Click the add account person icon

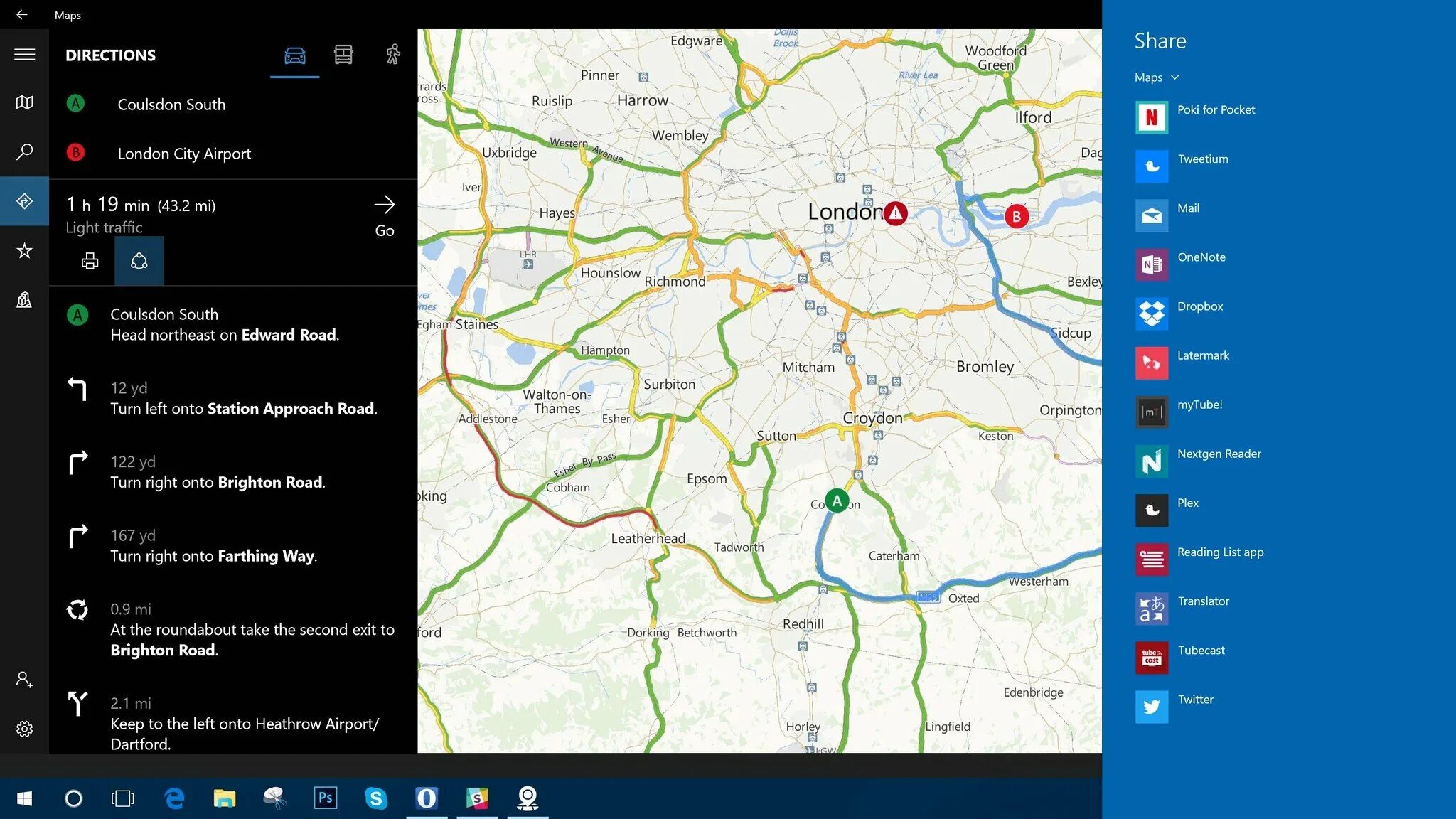(x=24, y=680)
